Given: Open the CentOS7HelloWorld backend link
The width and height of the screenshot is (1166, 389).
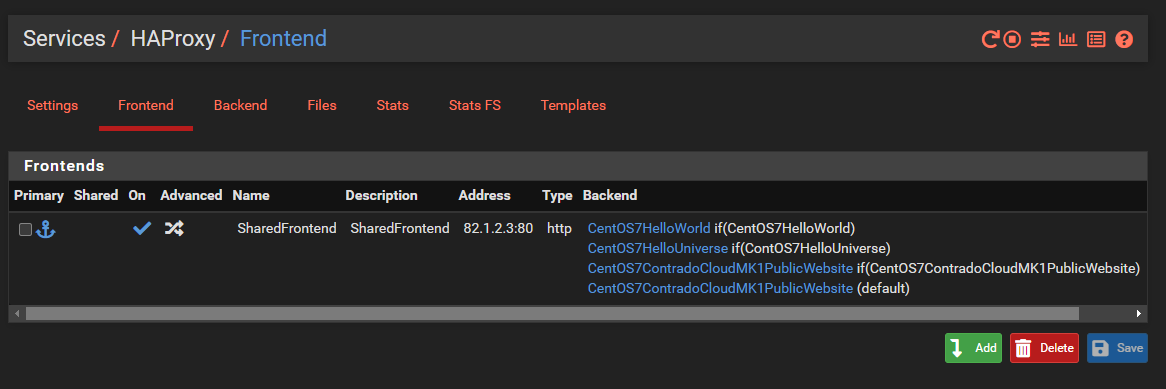Looking at the screenshot, I should pos(649,228).
